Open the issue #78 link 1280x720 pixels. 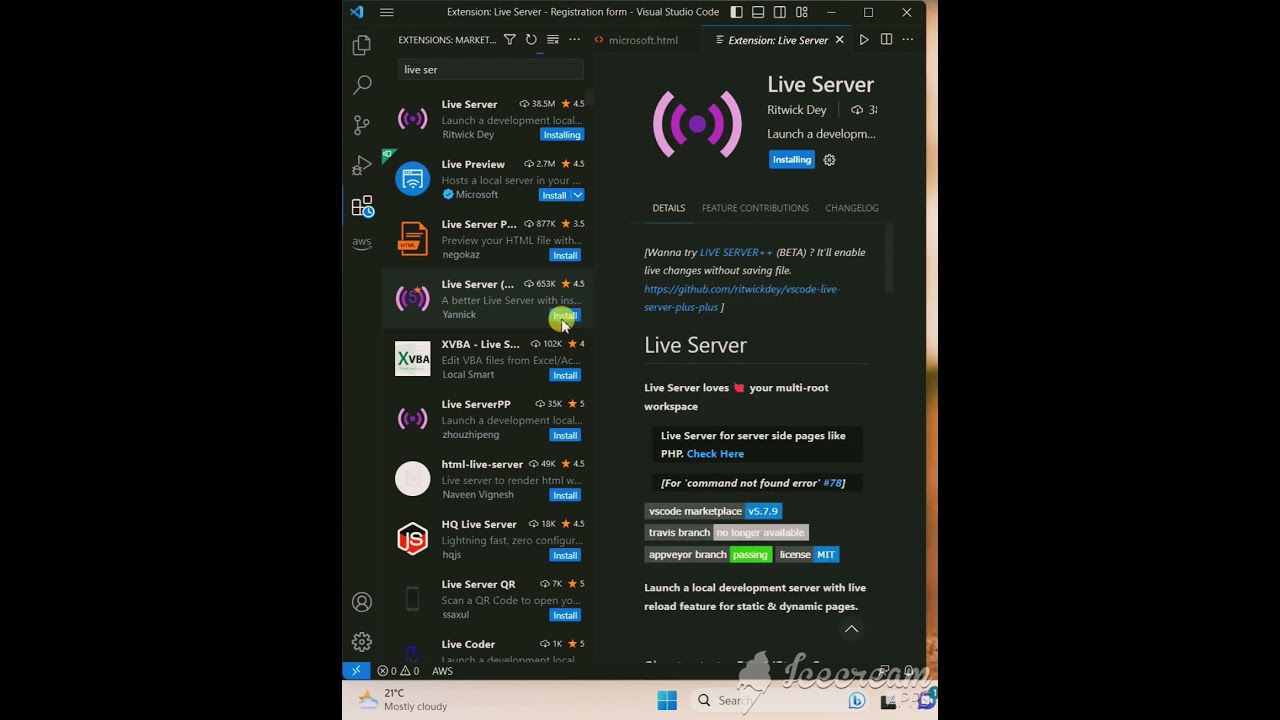point(832,483)
